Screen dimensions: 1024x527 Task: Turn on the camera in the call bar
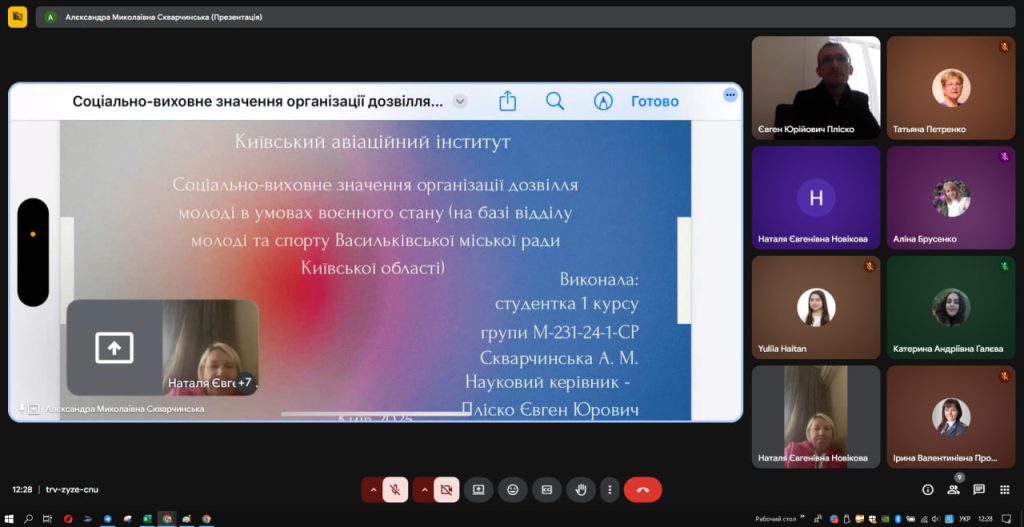pyautogui.click(x=446, y=490)
